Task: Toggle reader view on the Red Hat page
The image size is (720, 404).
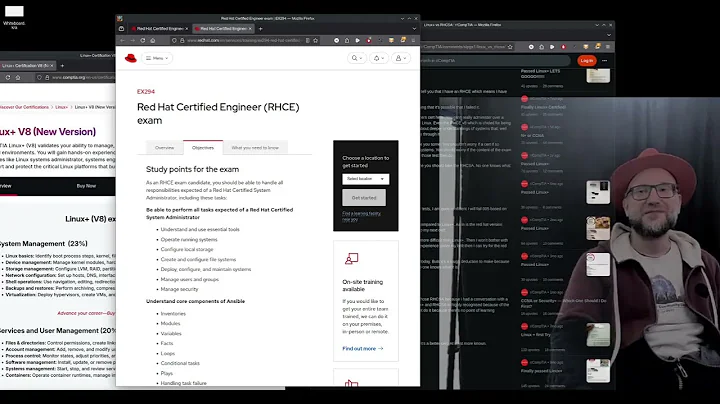Action: [307, 40]
